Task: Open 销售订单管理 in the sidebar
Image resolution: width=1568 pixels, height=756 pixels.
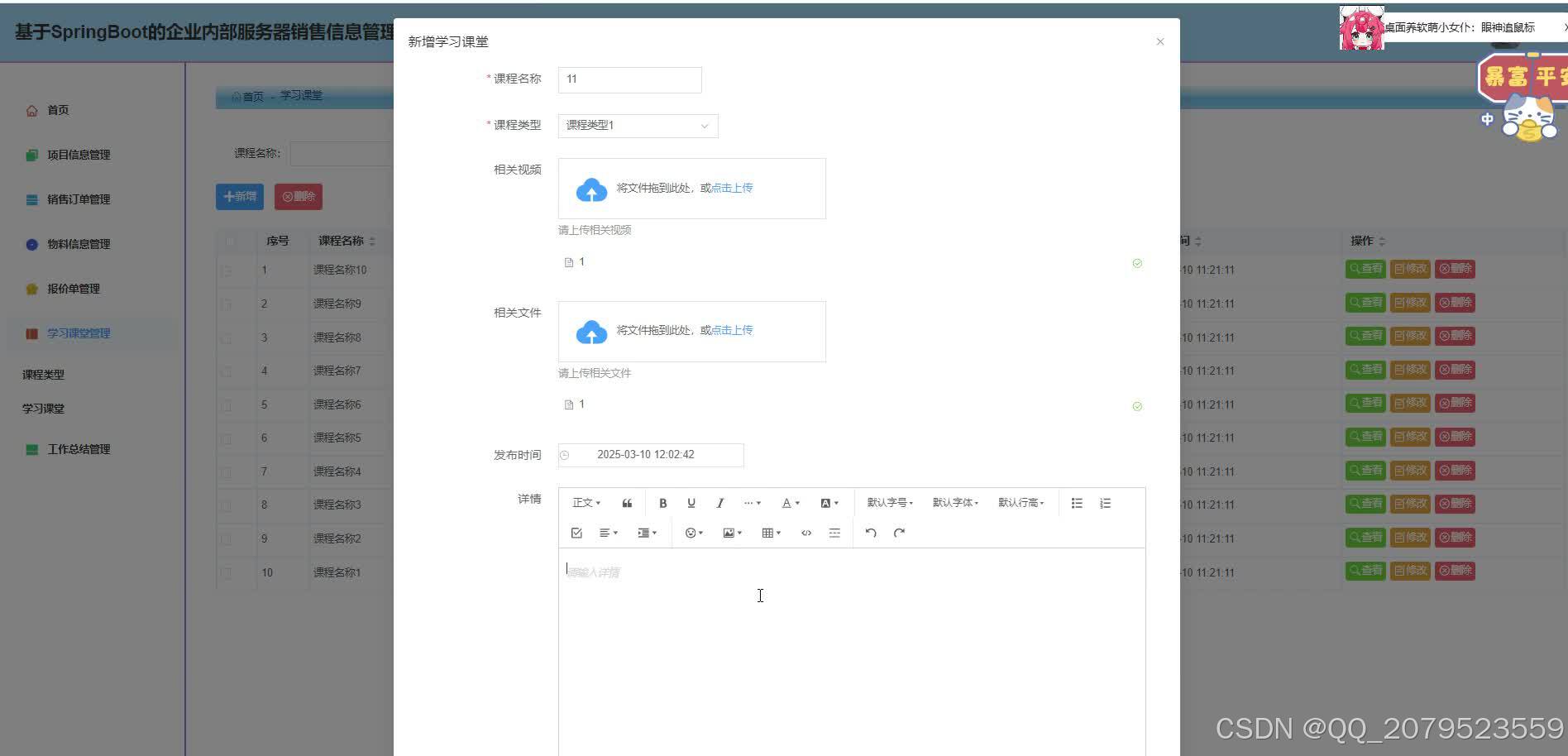Action: [92, 199]
